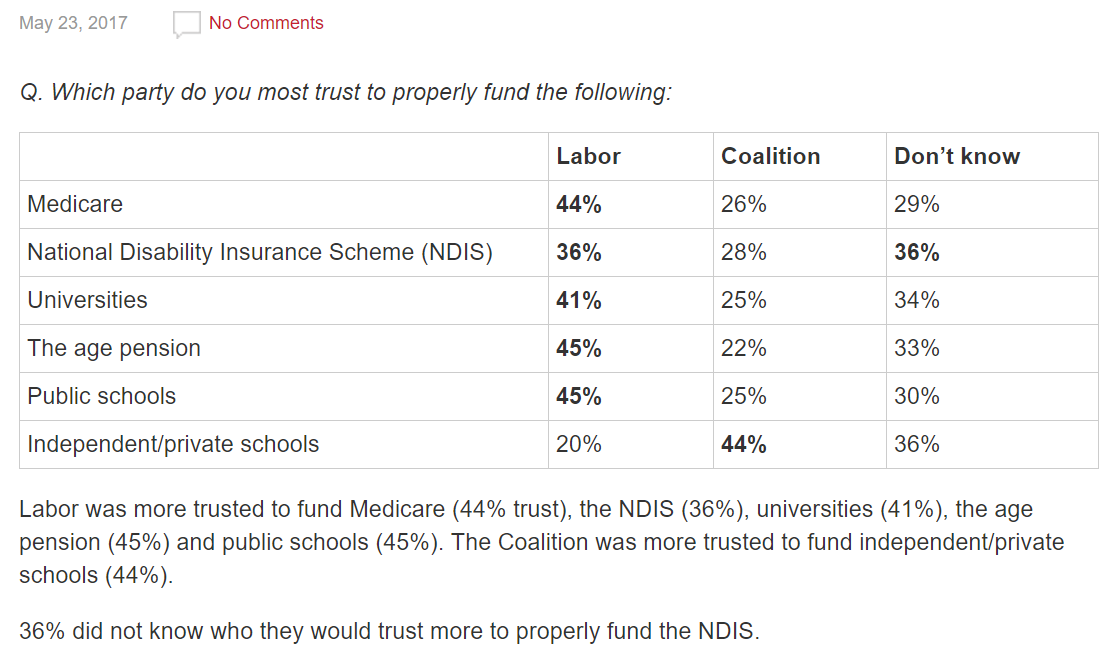Select the Don't know 29% Medicare cell
This screenshot has height=662, width=1118.
pos(917,205)
